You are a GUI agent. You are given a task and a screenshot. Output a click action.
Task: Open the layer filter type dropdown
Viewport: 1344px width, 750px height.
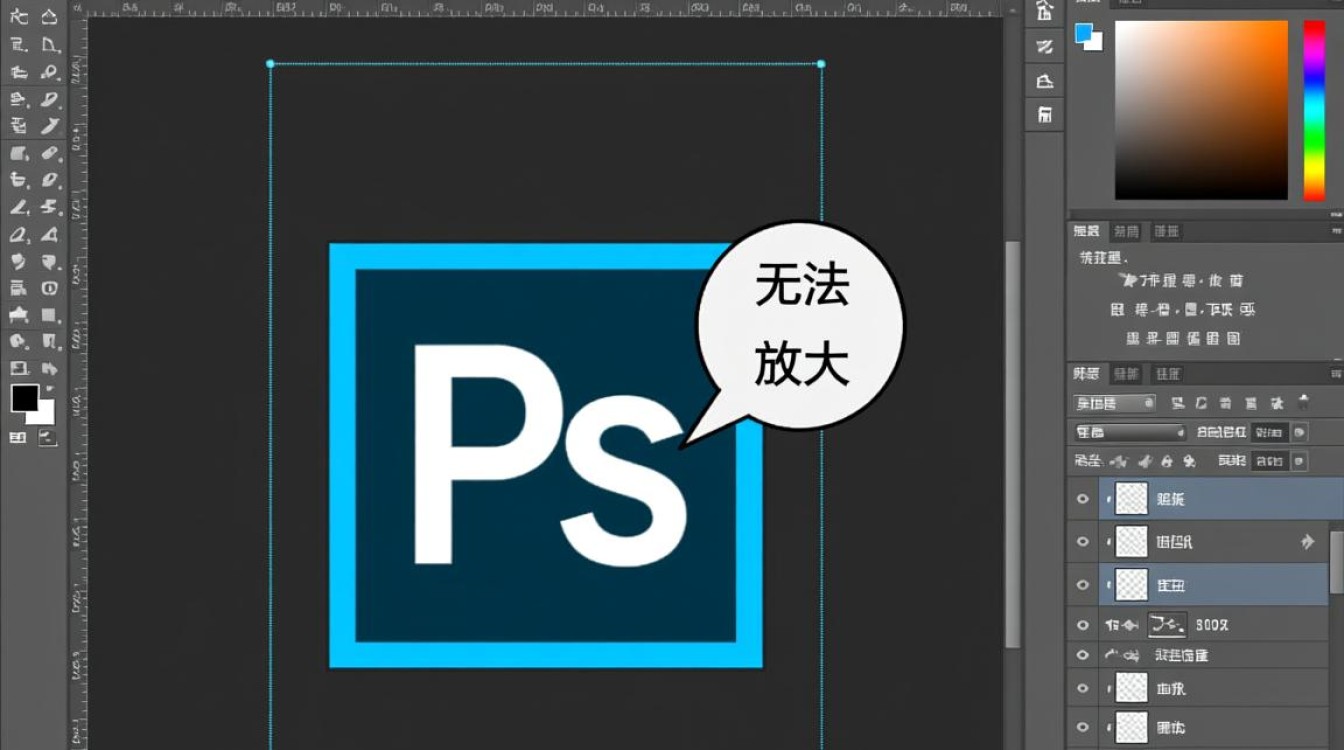[x=1114, y=403]
